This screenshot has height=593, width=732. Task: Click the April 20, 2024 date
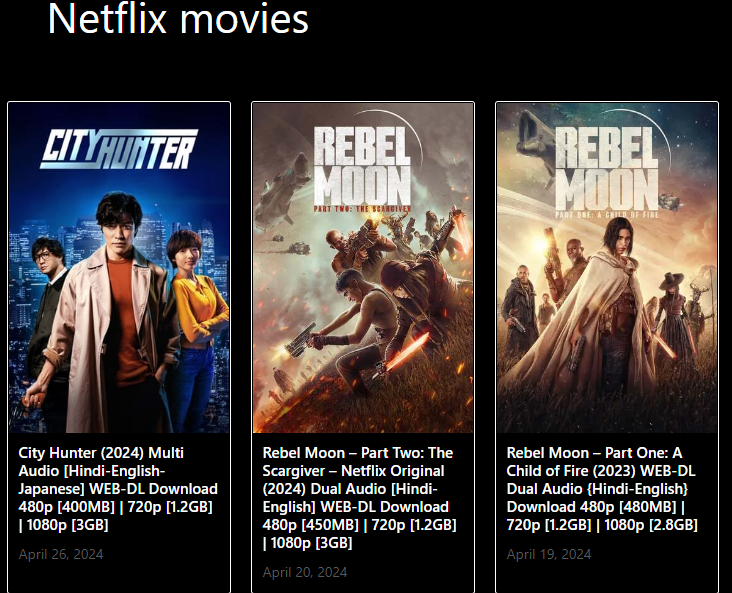[x=305, y=572]
